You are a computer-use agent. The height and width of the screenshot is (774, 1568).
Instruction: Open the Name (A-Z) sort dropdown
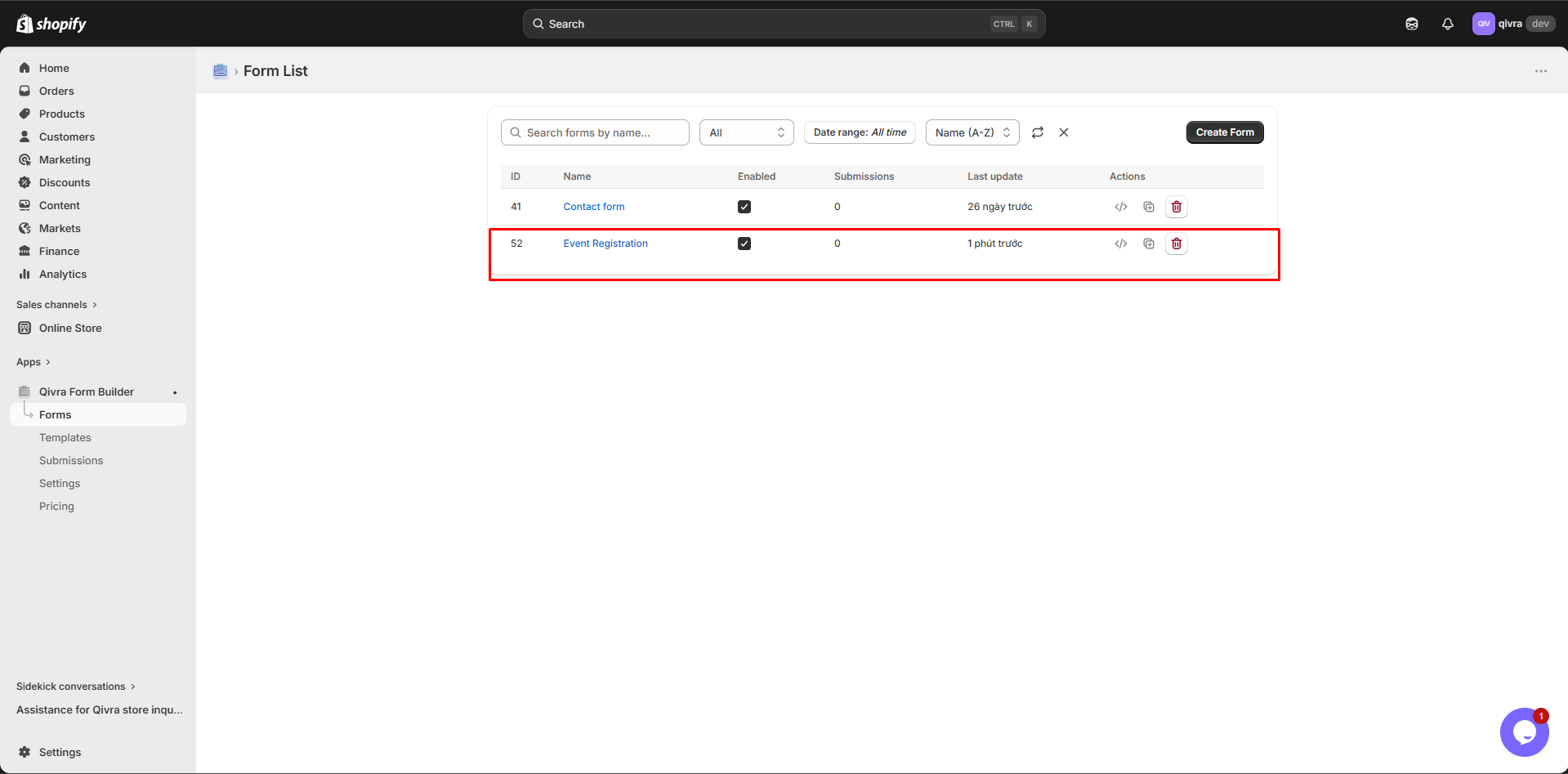(x=972, y=132)
